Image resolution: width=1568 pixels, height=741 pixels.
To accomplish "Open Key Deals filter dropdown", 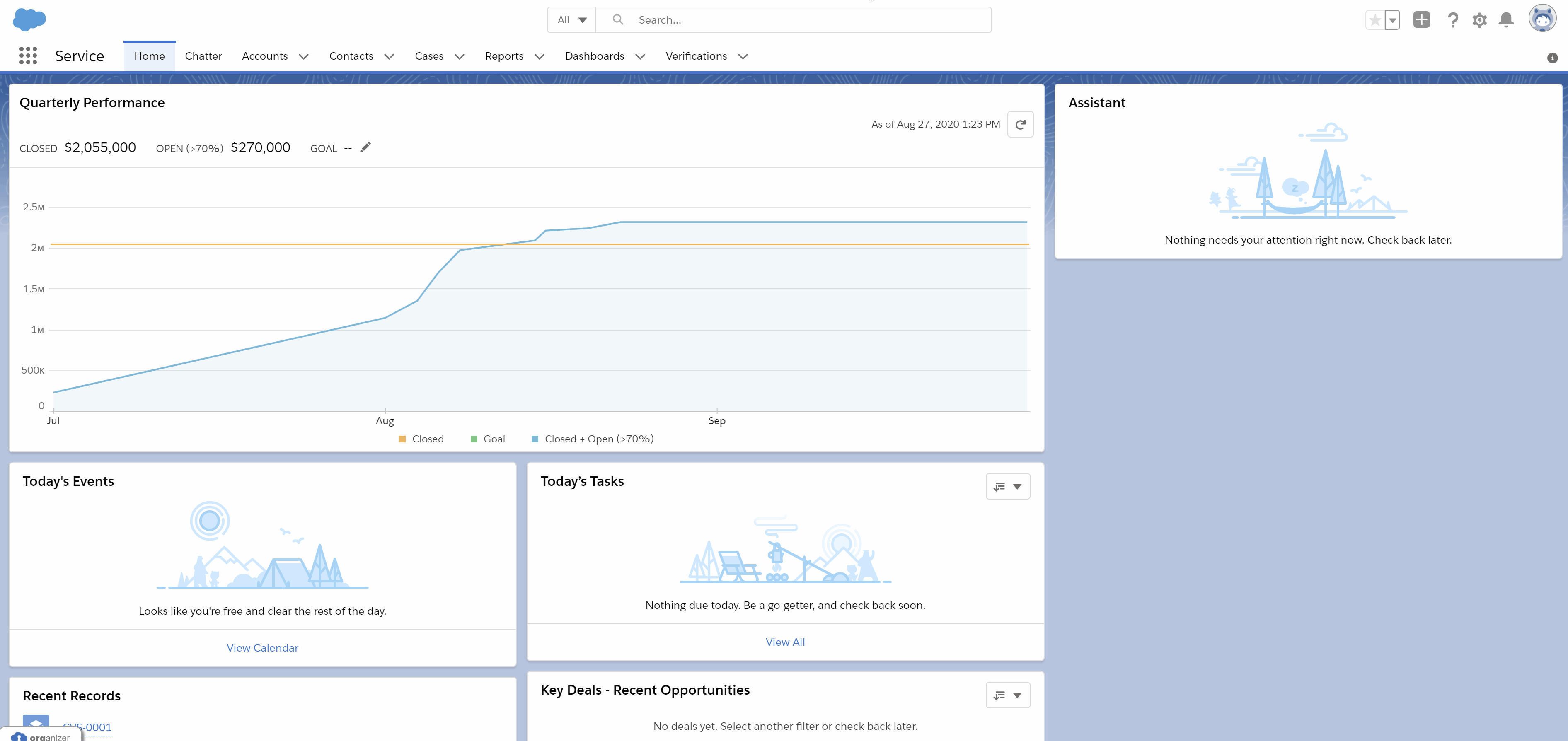I will click(x=1007, y=695).
